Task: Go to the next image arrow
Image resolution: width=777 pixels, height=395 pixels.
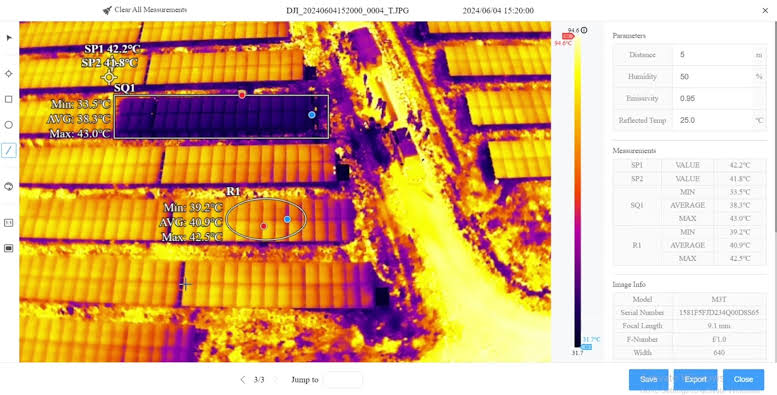Action: tap(276, 380)
